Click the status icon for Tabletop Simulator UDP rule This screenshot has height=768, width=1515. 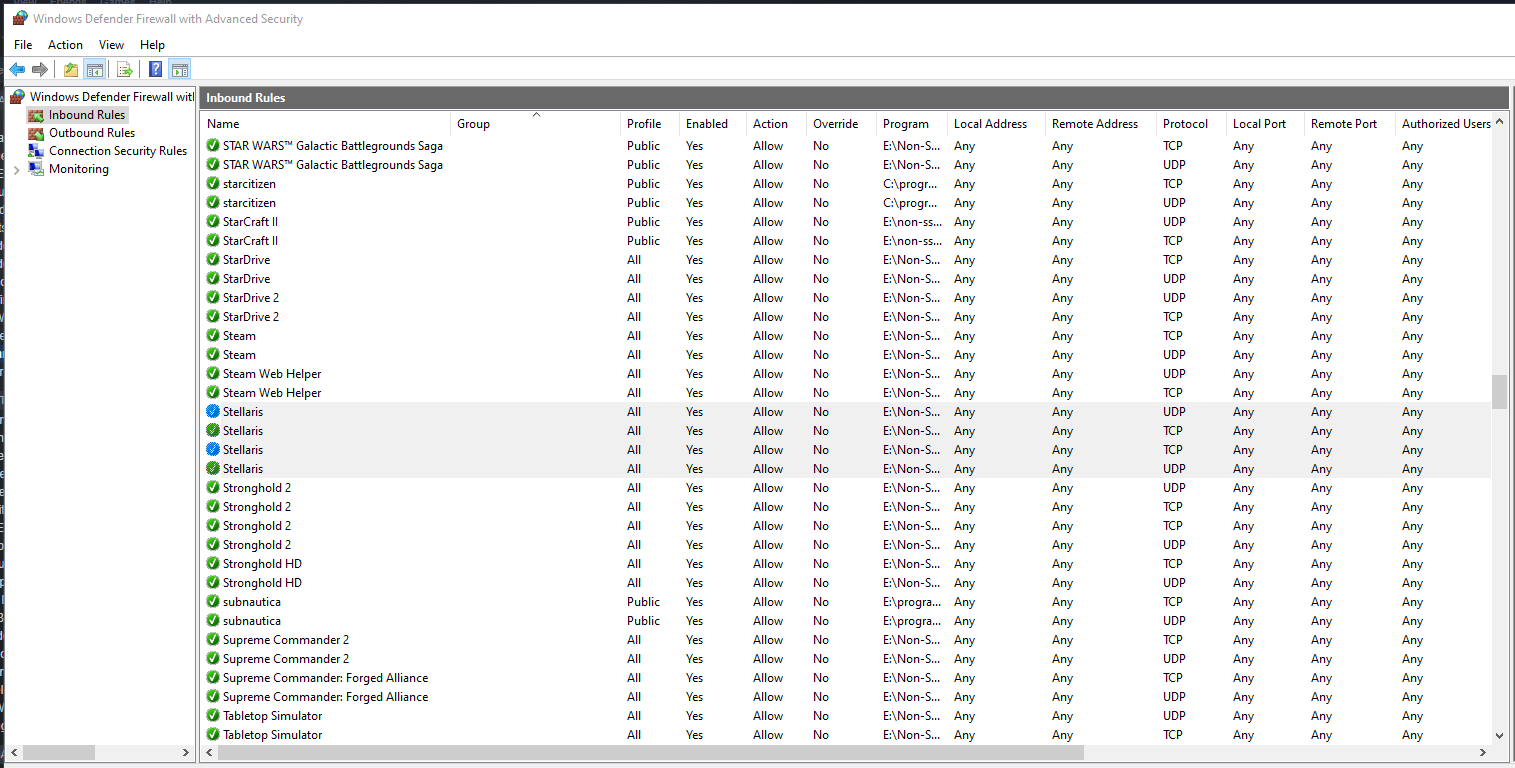coord(213,716)
